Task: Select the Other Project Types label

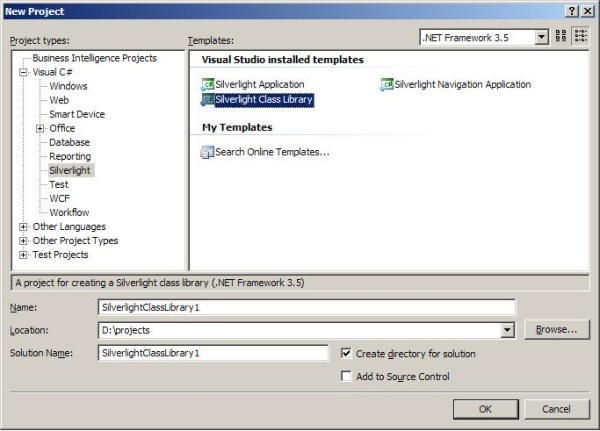Action: click(75, 241)
